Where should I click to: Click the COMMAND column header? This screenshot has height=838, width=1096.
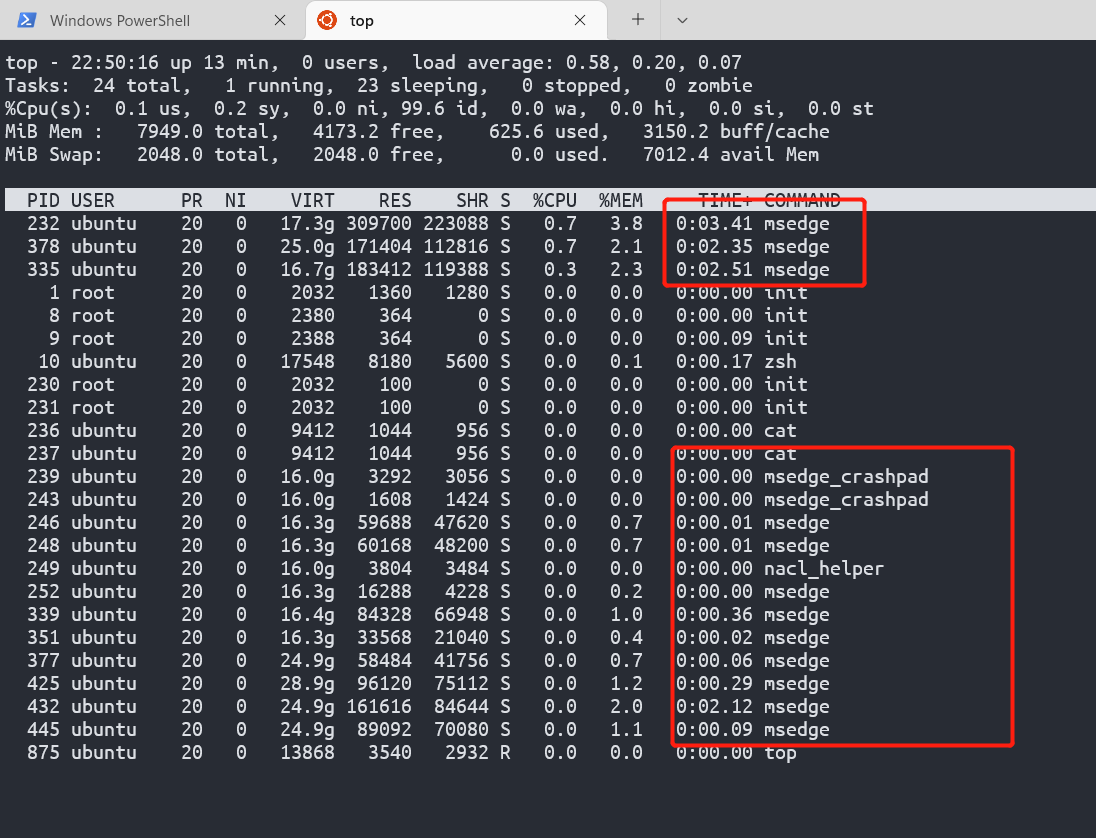click(803, 200)
